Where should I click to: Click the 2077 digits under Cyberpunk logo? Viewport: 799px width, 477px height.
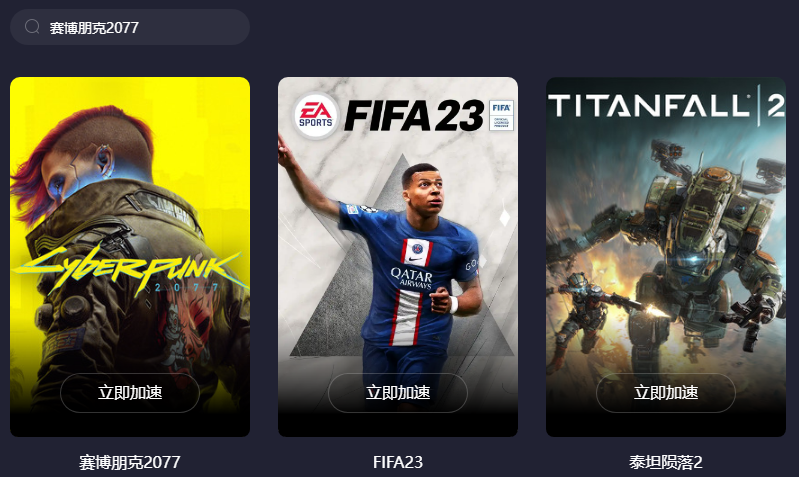click(x=187, y=288)
